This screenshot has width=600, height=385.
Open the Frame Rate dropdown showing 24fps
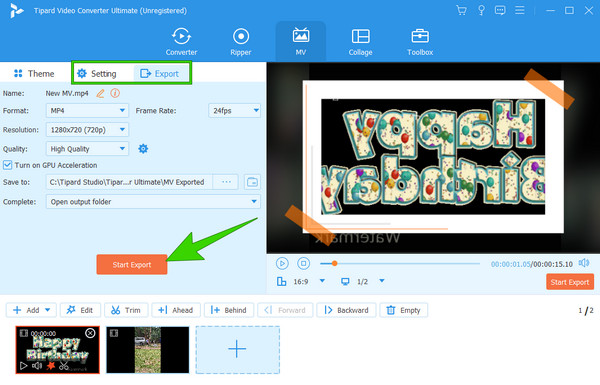click(235, 111)
